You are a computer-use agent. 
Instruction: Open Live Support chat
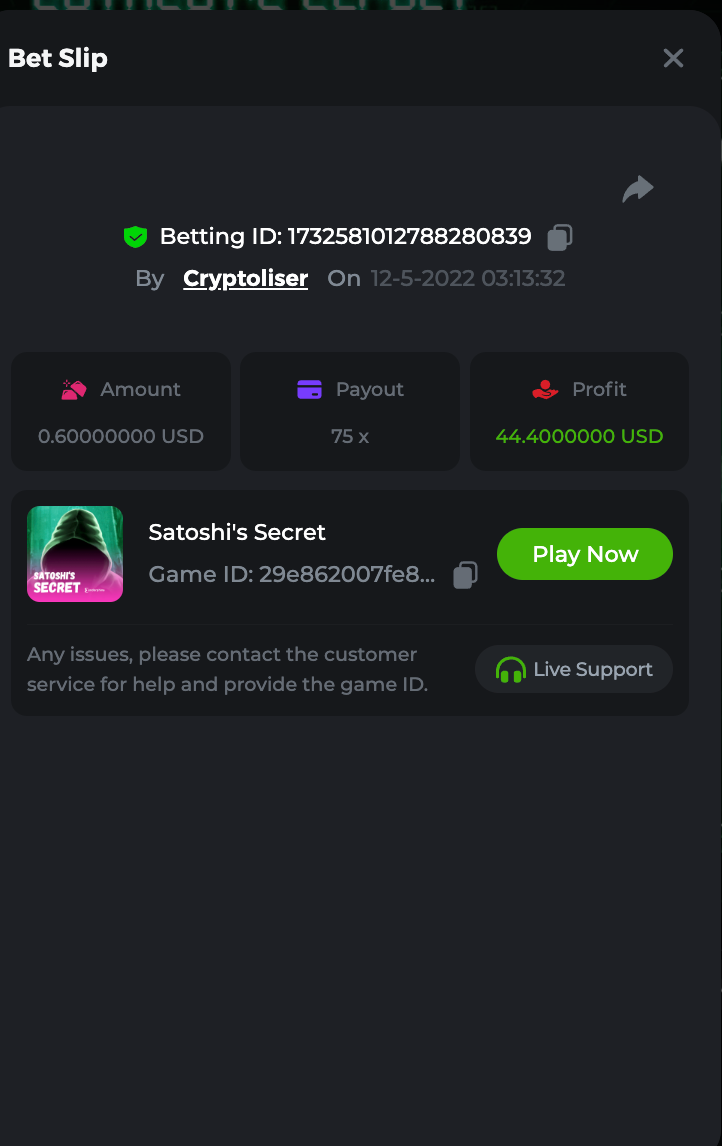(x=574, y=669)
